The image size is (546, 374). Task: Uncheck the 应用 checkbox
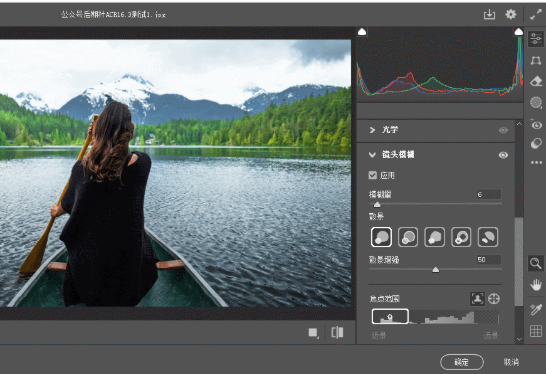pos(373,175)
